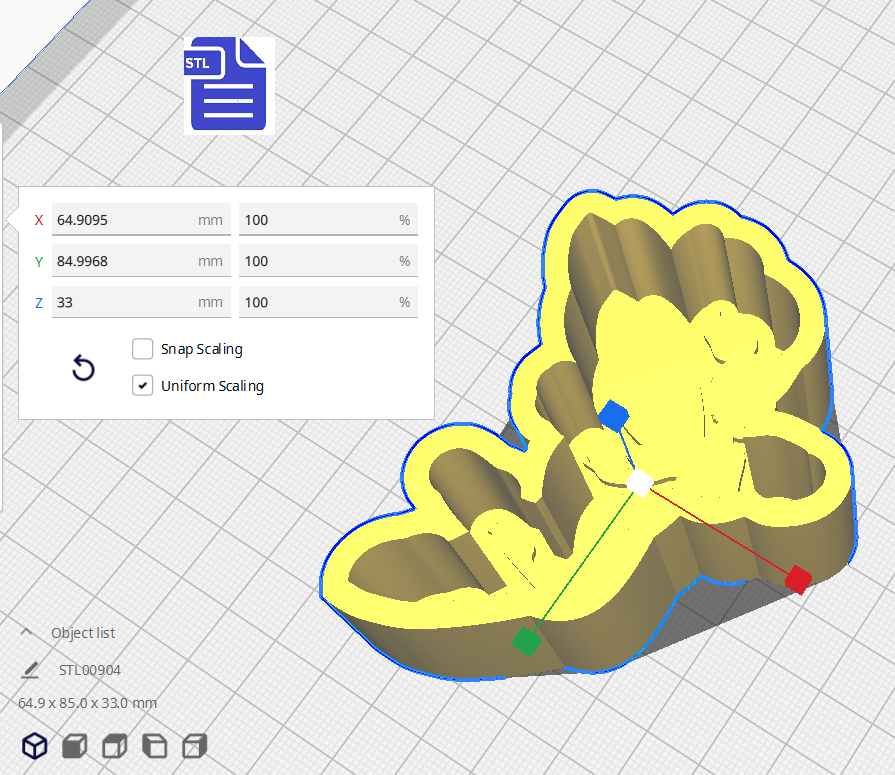Click the Z scale percentage field
Viewport: 895px width, 775px height.
(x=315, y=302)
